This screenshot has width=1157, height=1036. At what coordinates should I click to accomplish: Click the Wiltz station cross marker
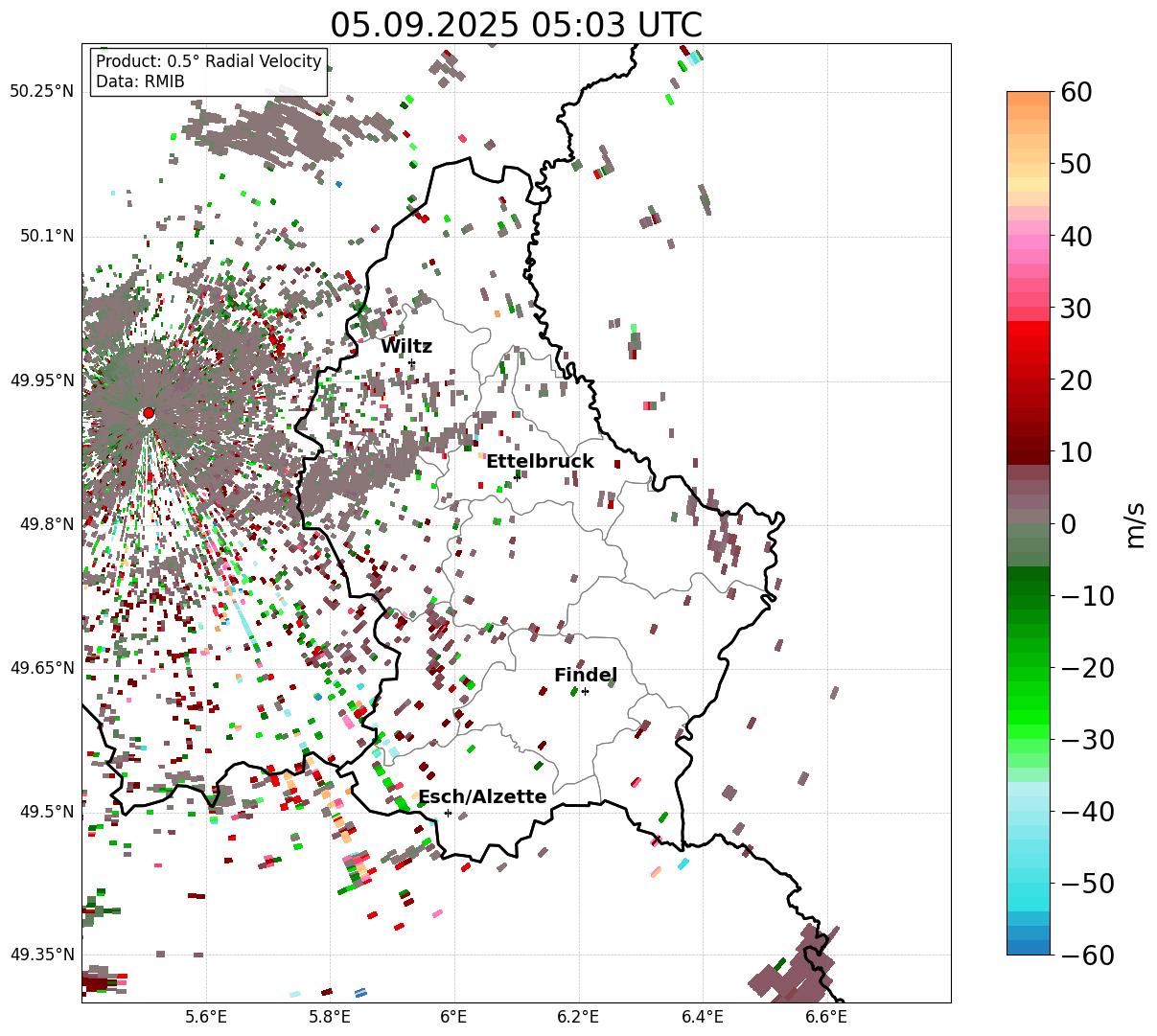coord(411,362)
